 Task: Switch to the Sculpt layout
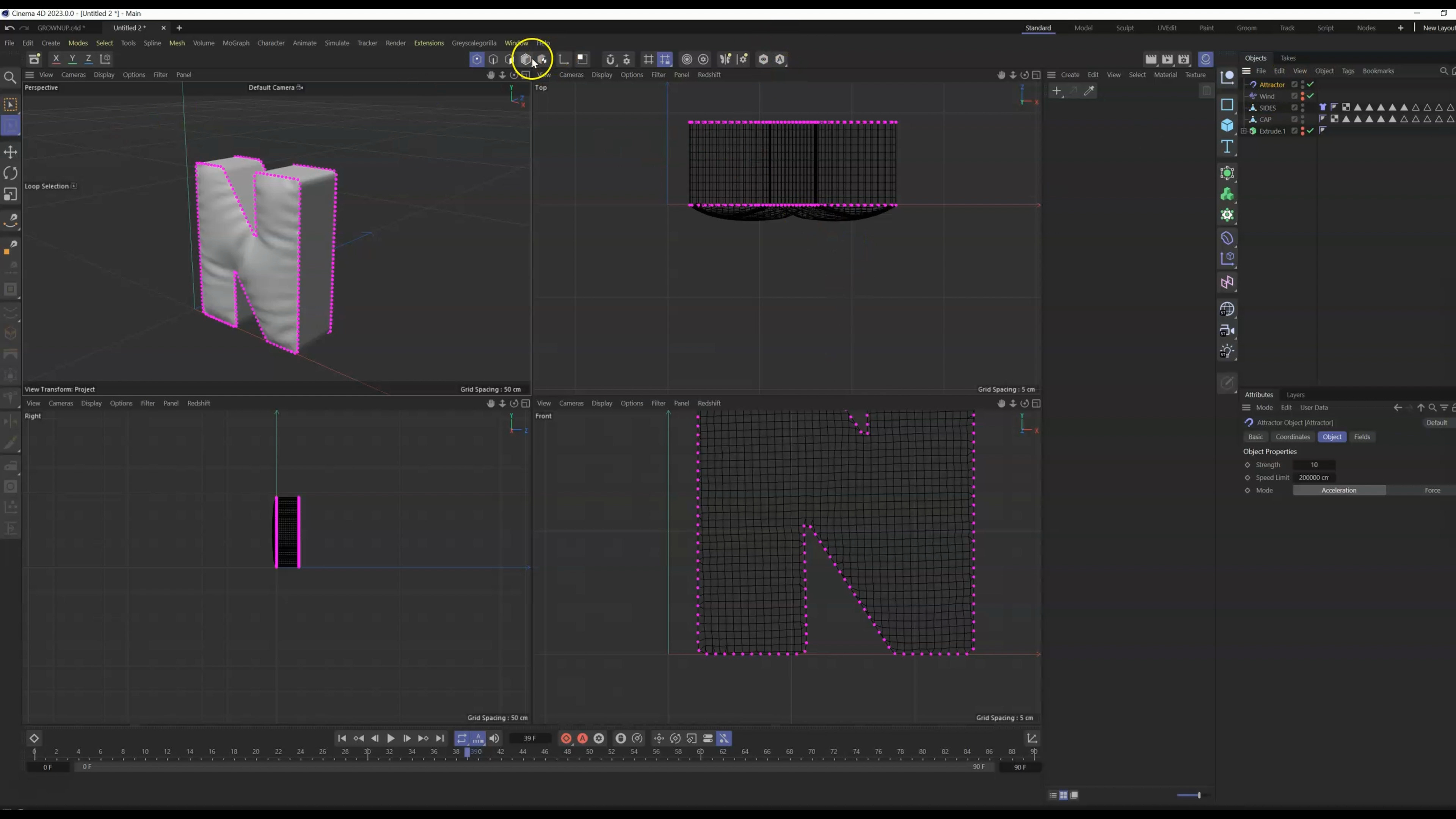point(1125,28)
